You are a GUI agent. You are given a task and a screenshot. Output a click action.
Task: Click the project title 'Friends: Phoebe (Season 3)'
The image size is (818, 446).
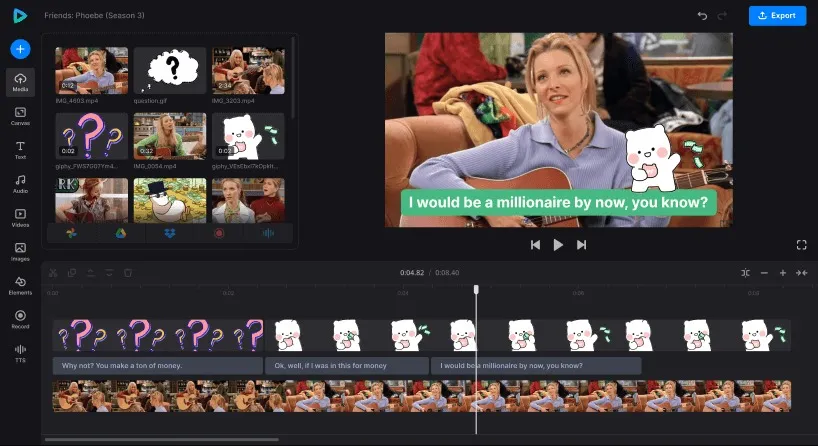(x=94, y=16)
